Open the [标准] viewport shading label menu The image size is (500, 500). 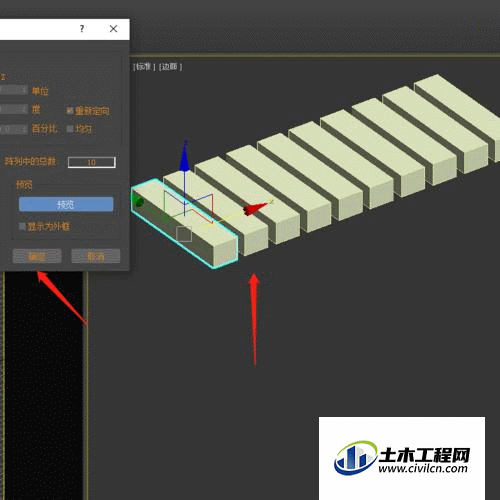(x=144, y=67)
